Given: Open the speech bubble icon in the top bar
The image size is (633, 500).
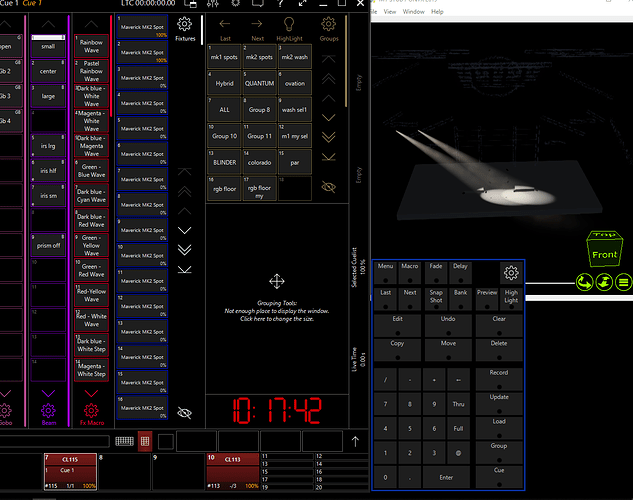Looking at the screenshot, I should (258, 4).
